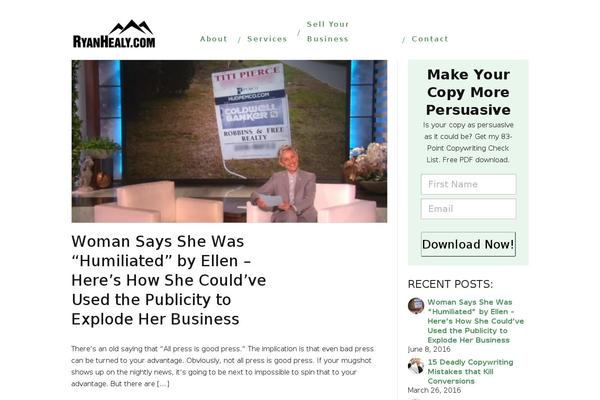Click the RyanHealy.com logo

(x=114, y=34)
